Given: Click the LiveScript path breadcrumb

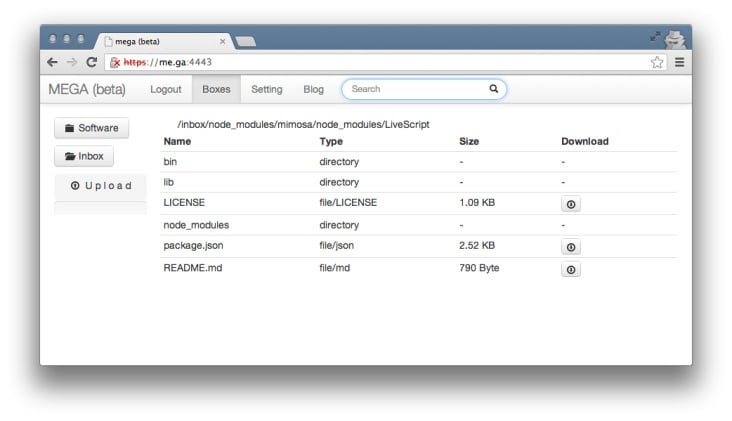Looking at the screenshot, I should (407, 125).
